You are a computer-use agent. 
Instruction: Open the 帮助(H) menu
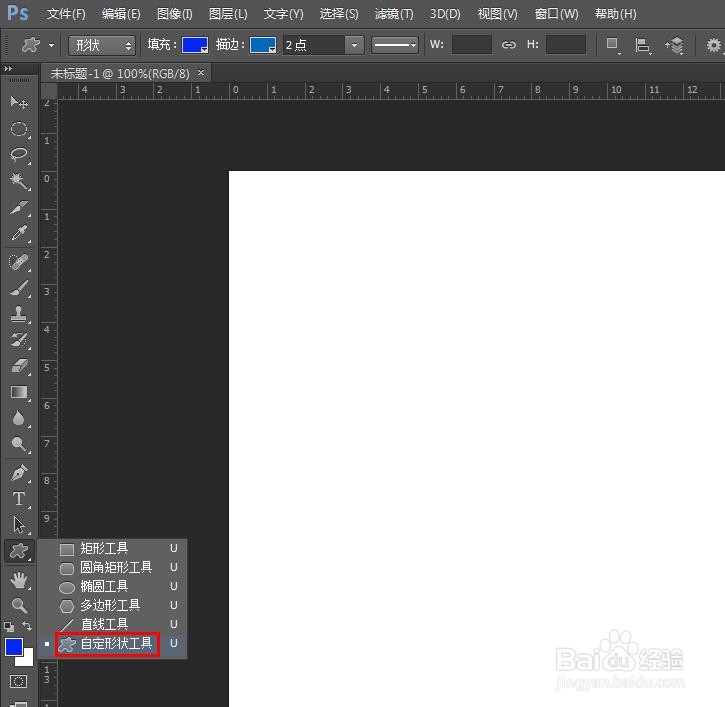point(615,14)
